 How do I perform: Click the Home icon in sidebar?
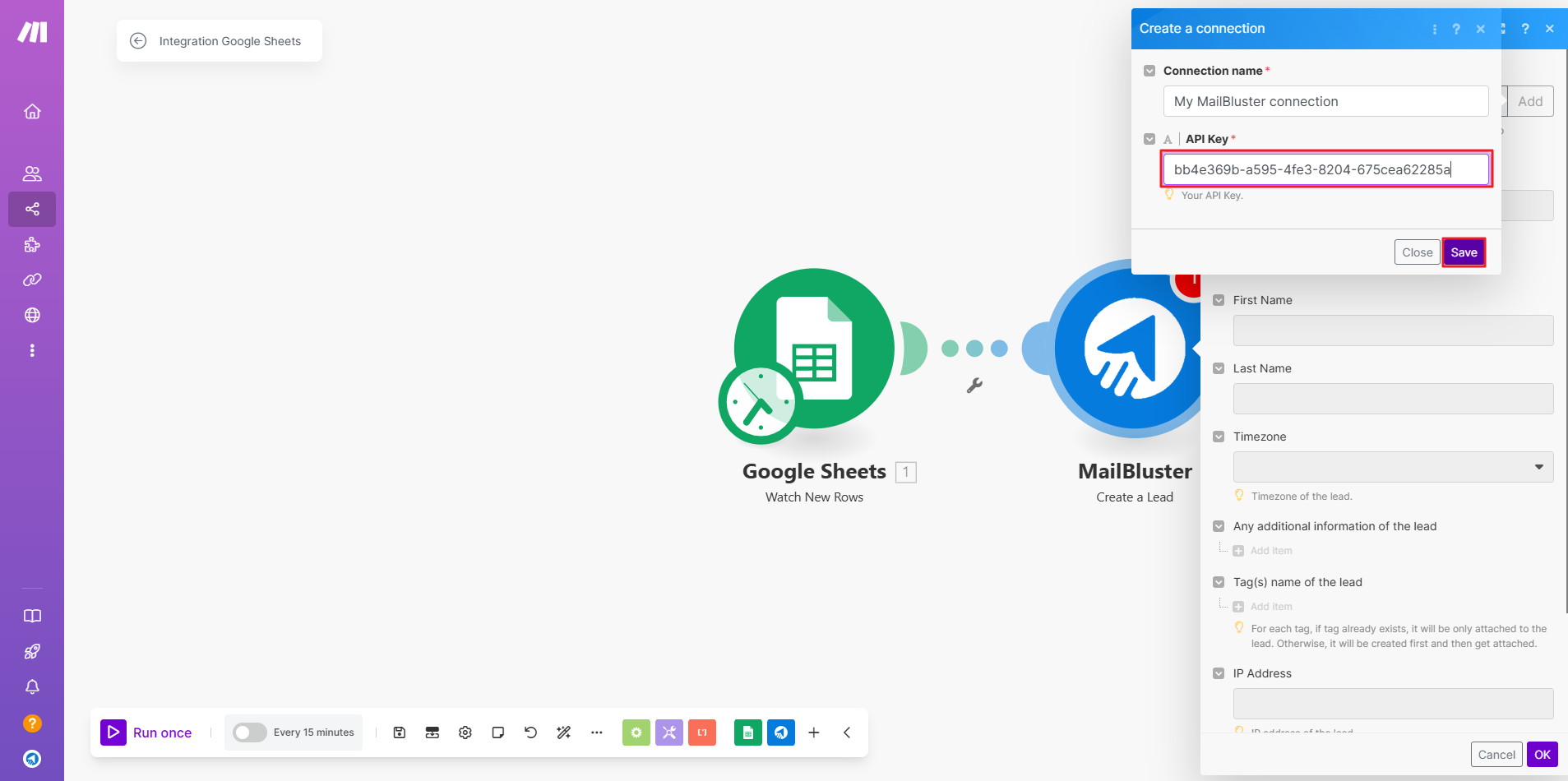32,111
